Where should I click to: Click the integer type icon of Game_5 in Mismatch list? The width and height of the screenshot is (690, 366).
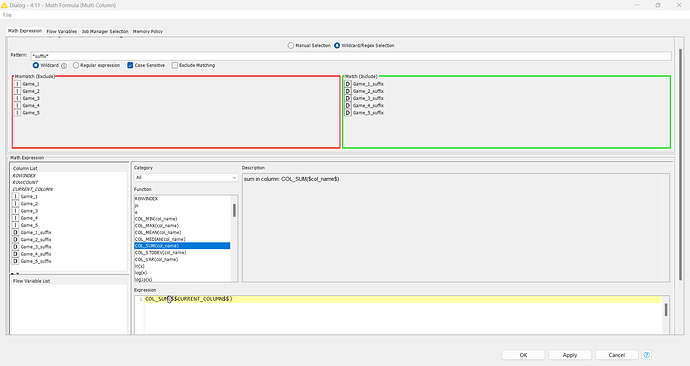click(x=17, y=113)
